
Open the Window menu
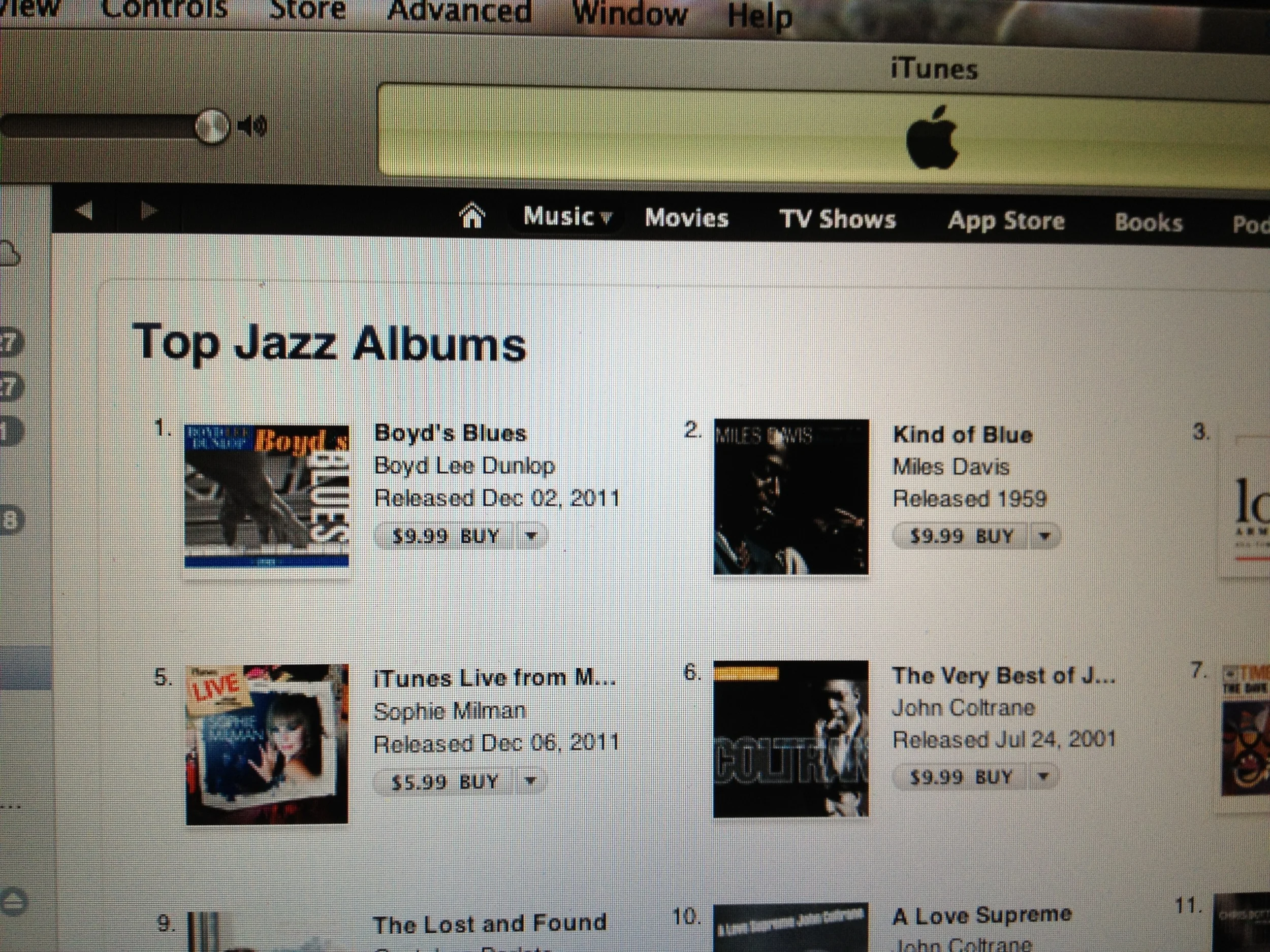[630, 13]
